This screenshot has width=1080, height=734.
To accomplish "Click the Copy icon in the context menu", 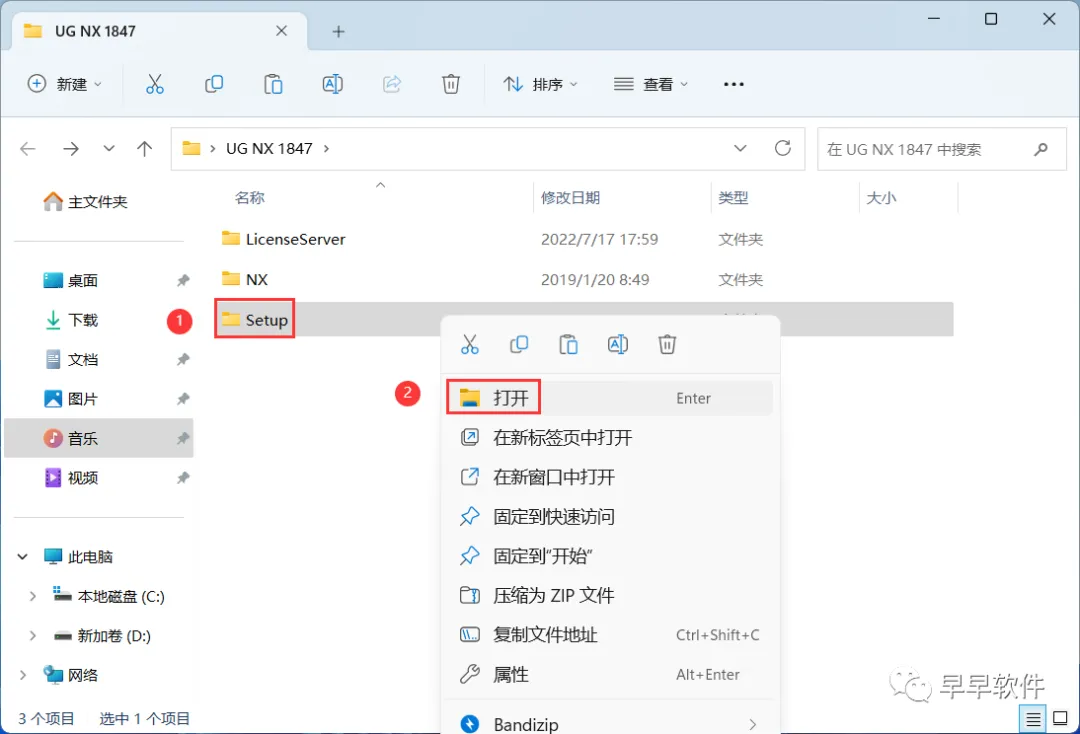I will tap(519, 344).
